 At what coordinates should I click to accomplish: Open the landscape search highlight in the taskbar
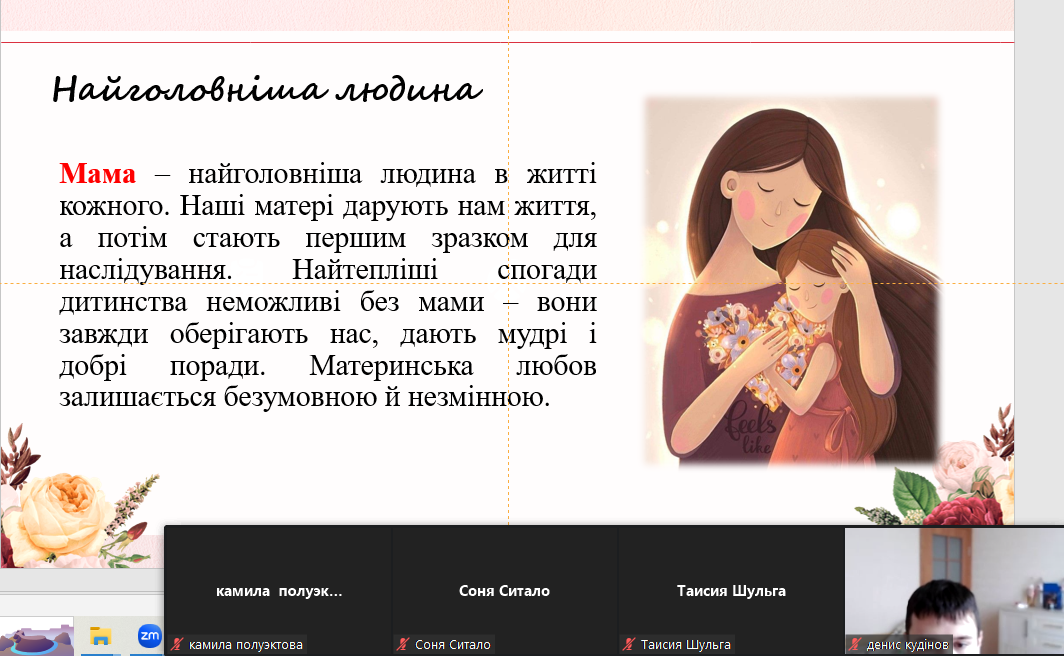pos(37,638)
